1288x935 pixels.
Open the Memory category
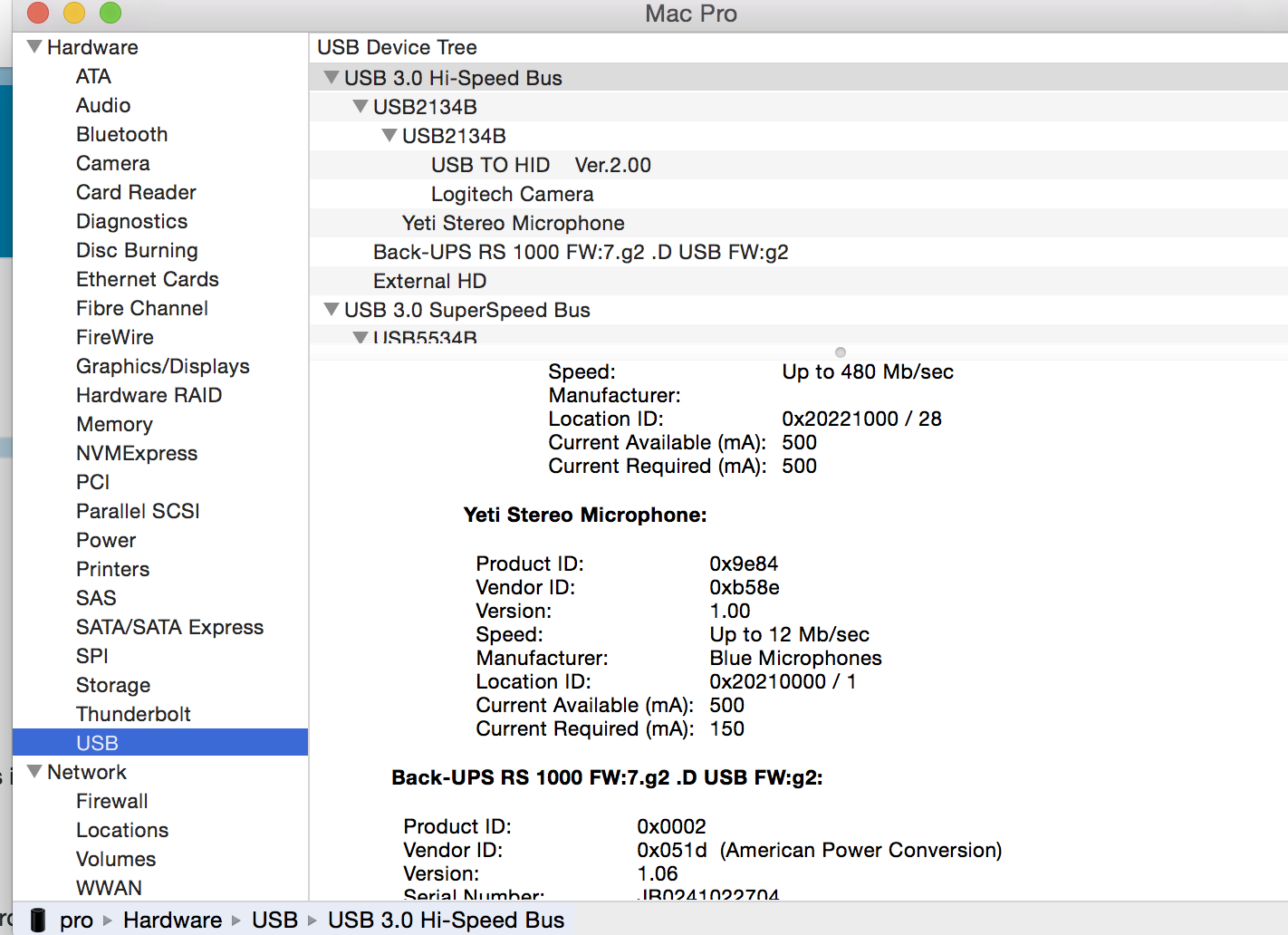(114, 424)
